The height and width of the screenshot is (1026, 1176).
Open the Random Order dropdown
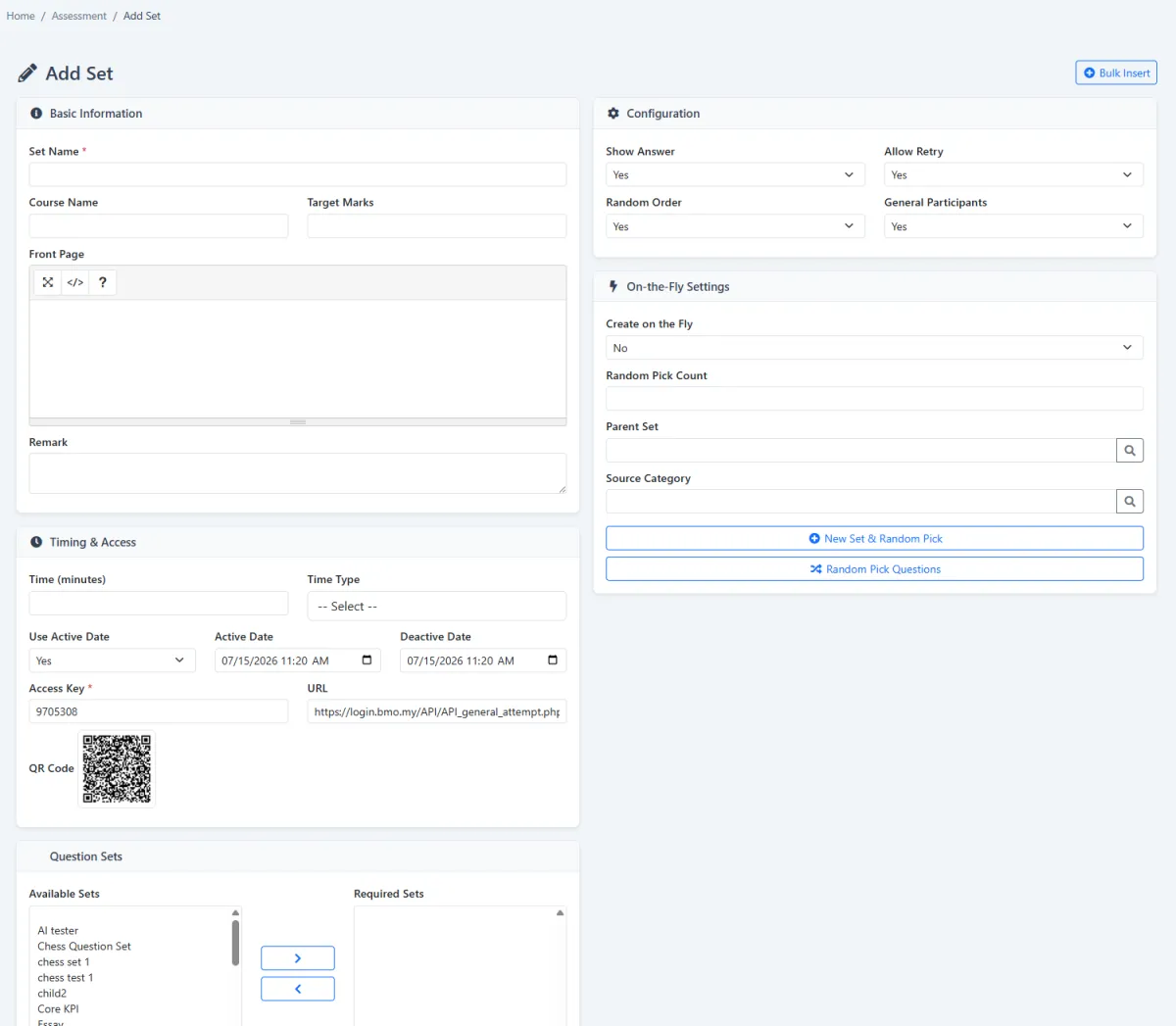735,226
